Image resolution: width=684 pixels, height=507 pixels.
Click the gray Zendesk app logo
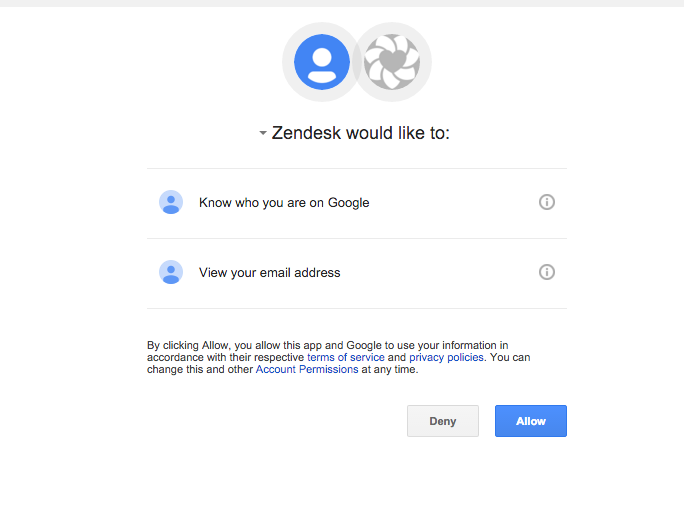[393, 62]
